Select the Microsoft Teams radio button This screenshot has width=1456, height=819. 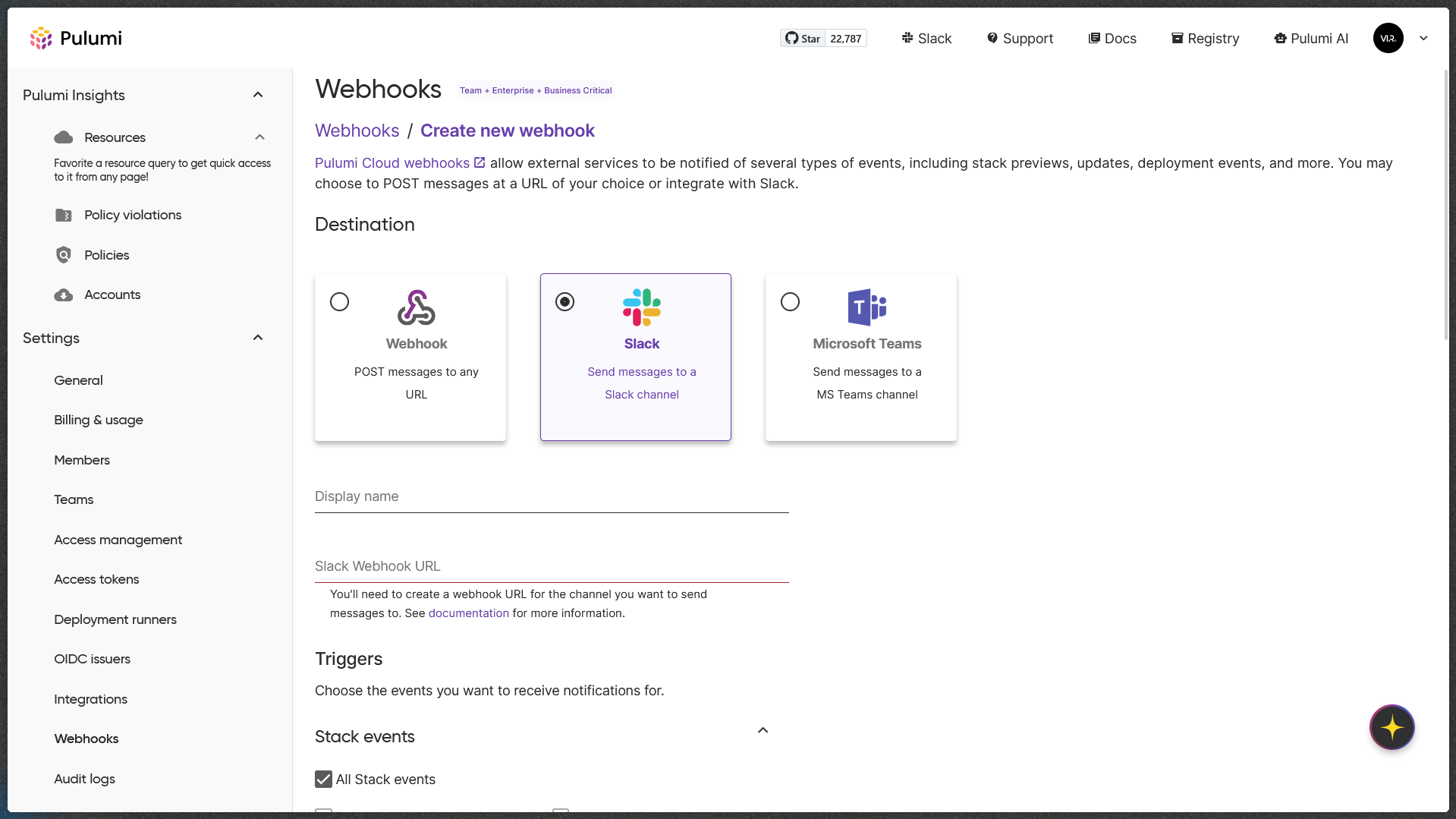(790, 302)
